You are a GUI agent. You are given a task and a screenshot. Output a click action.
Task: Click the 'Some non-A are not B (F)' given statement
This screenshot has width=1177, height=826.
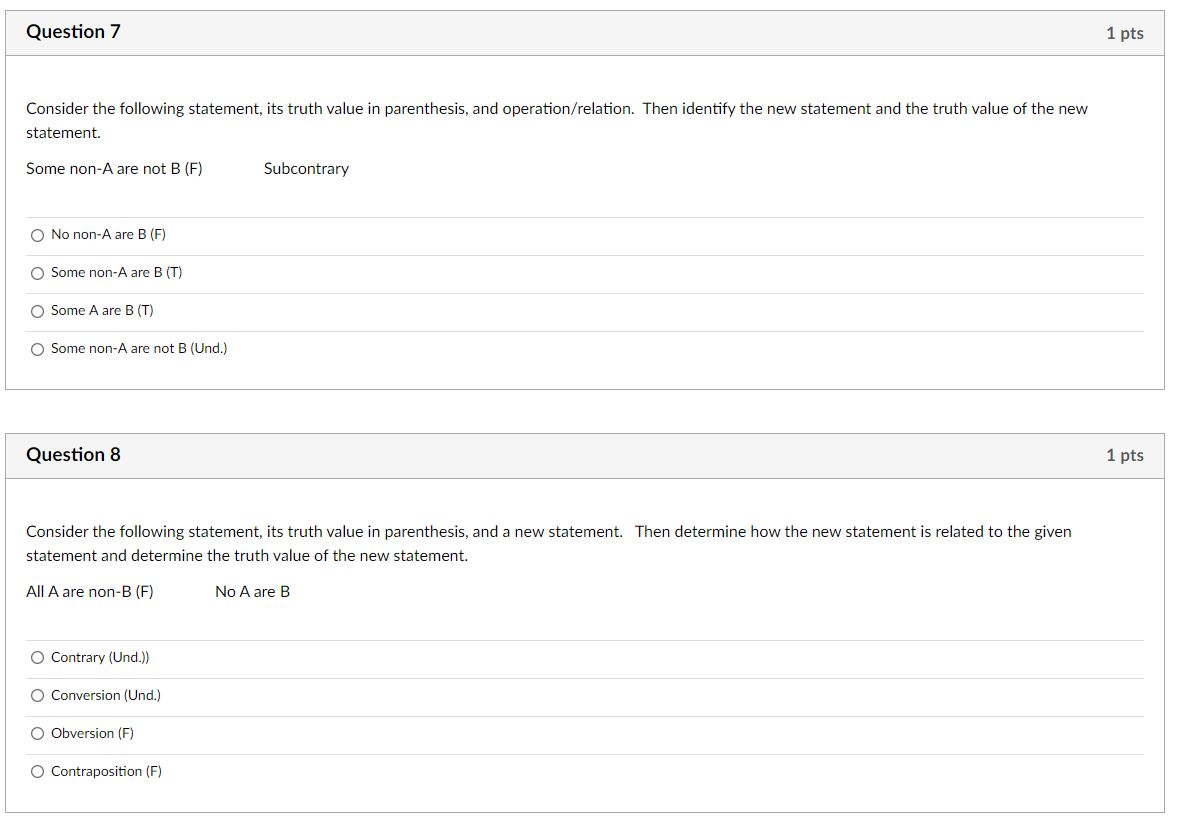pyautogui.click(x=114, y=169)
